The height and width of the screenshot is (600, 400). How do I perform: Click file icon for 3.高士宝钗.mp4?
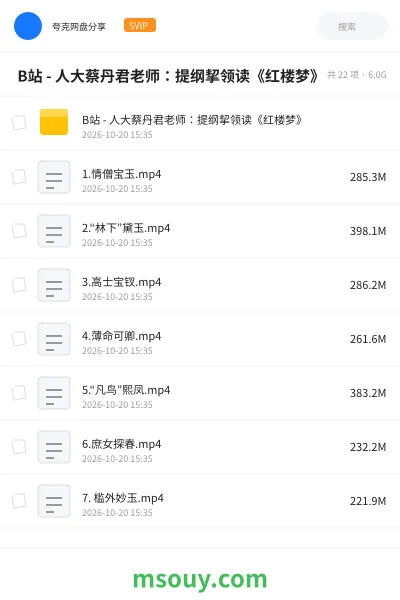click(x=54, y=285)
